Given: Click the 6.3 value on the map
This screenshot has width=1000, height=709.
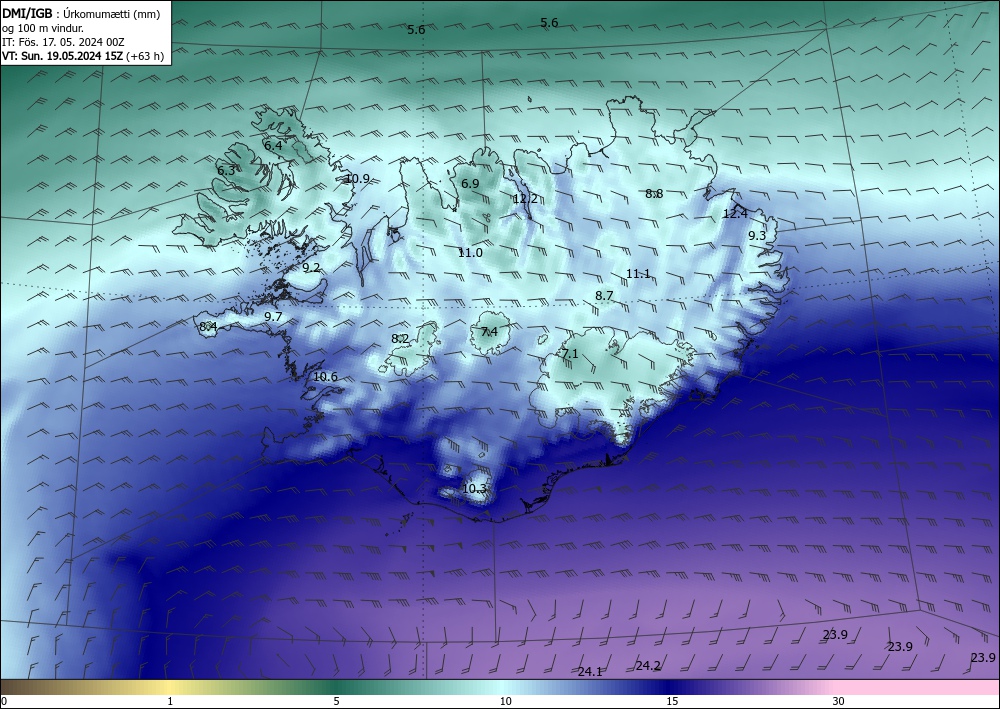Looking at the screenshot, I should 226,170.
